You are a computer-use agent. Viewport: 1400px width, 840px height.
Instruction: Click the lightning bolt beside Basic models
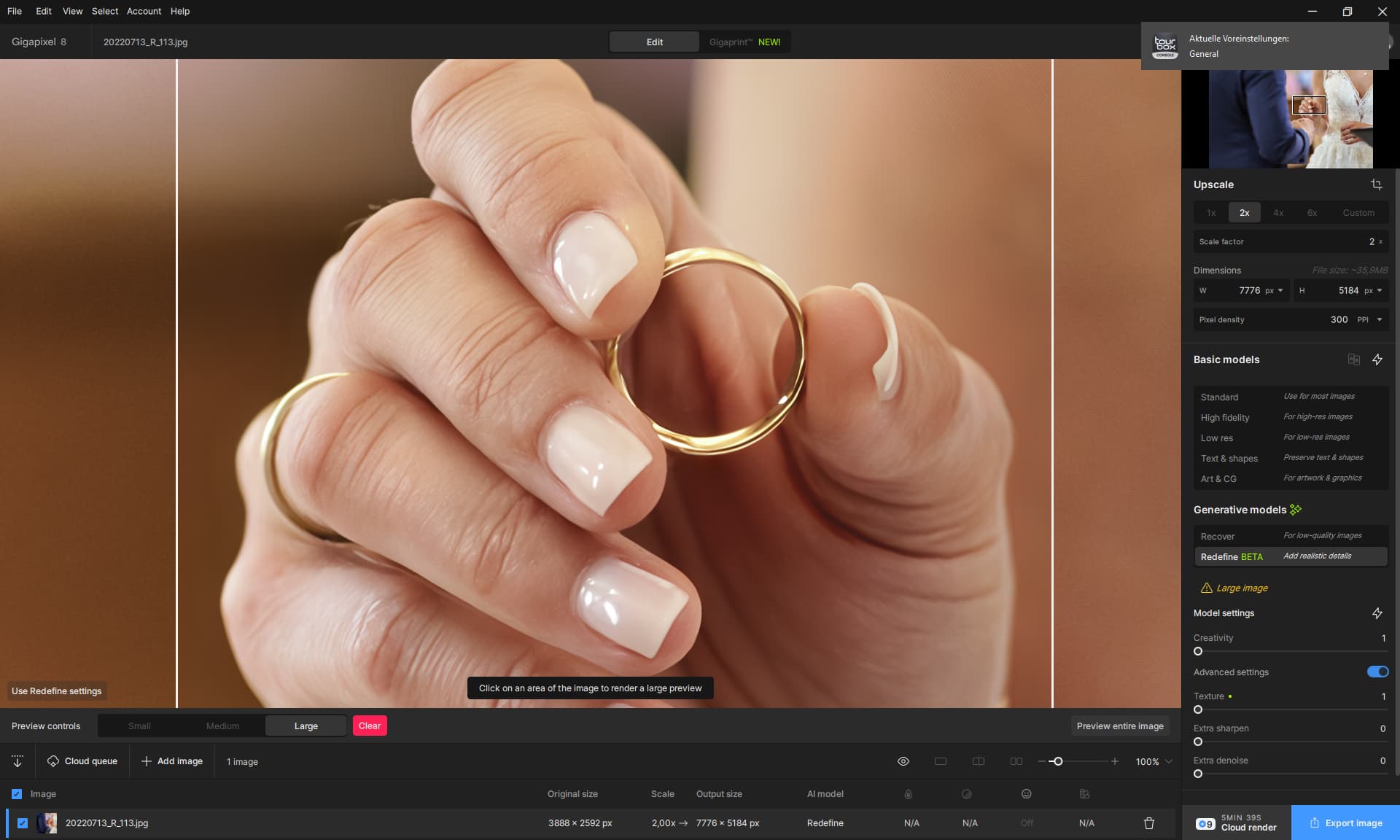click(1377, 359)
